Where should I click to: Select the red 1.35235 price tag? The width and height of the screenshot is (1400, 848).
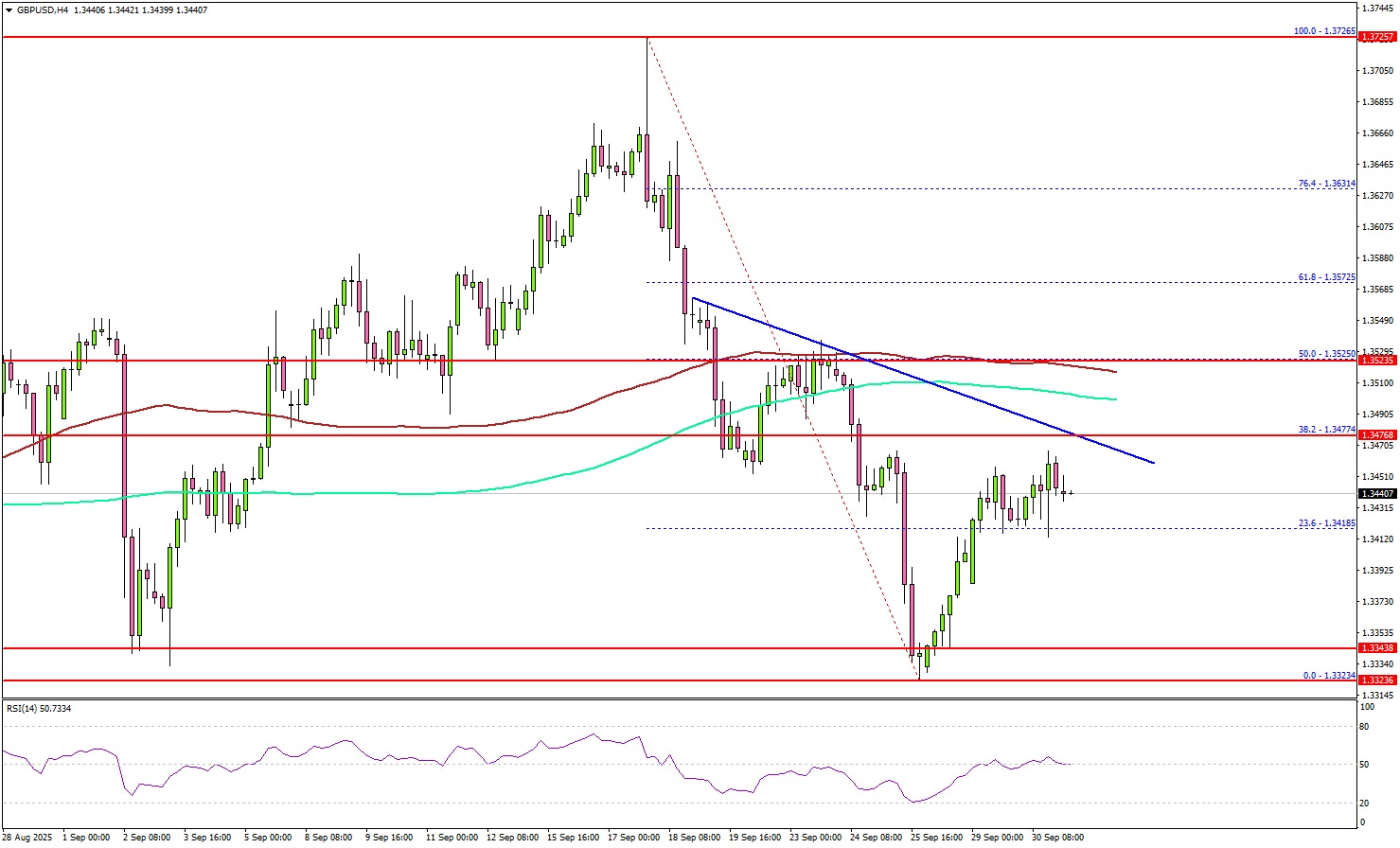click(x=1376, y=361)
